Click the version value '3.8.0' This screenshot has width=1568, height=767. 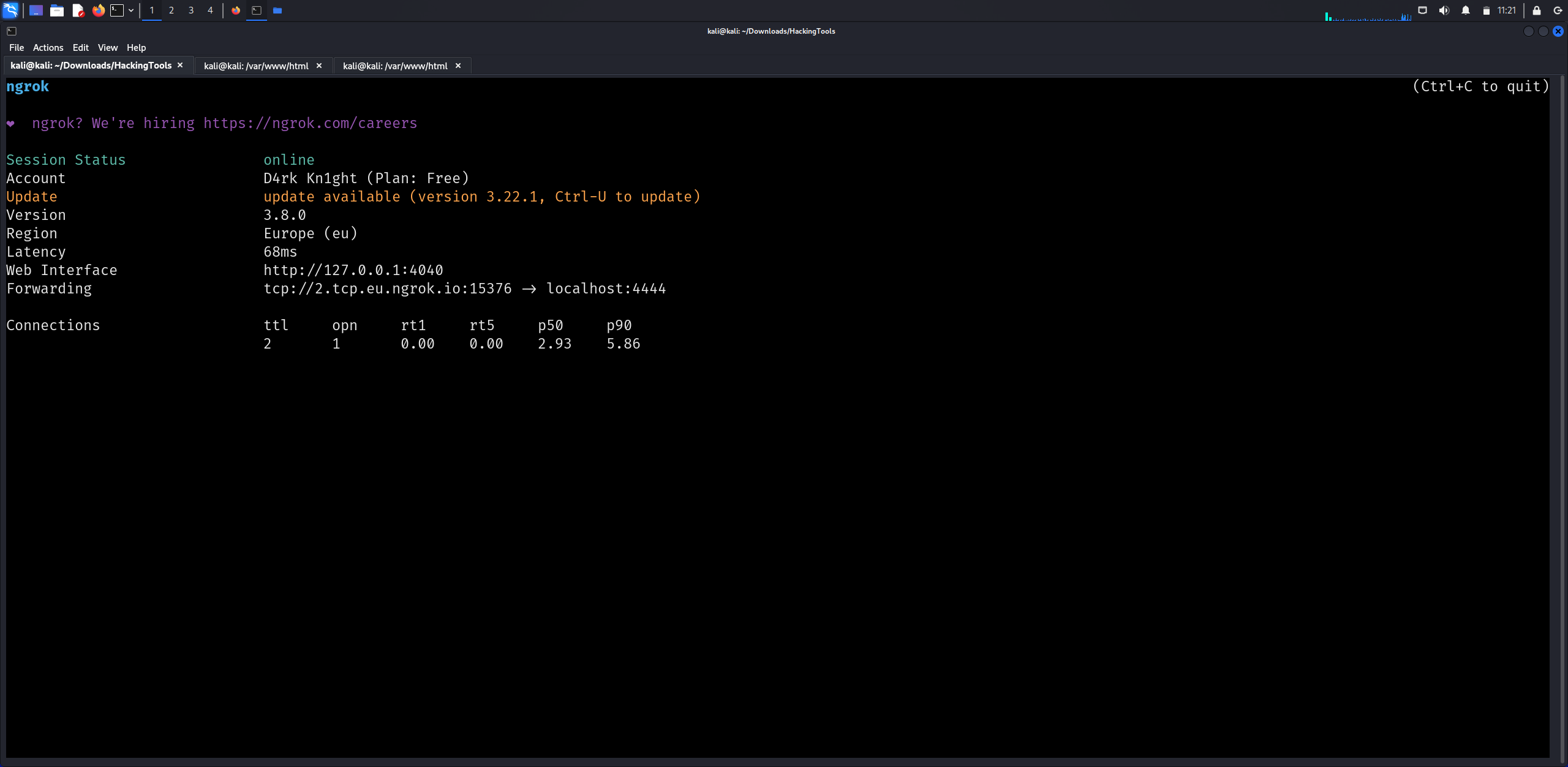tap(285, 215)
